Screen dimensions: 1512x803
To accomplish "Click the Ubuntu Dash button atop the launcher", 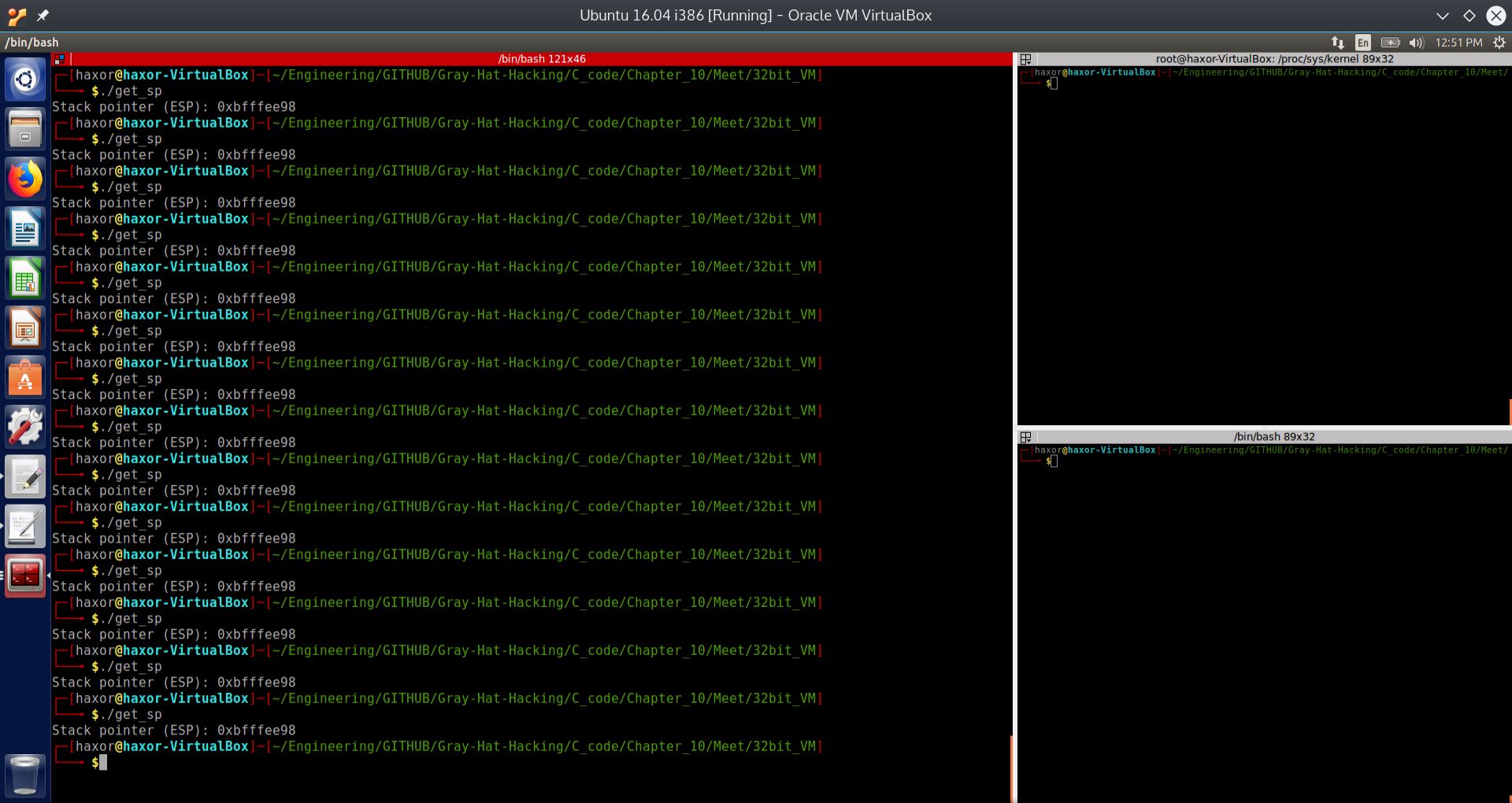I will point(24,79).
